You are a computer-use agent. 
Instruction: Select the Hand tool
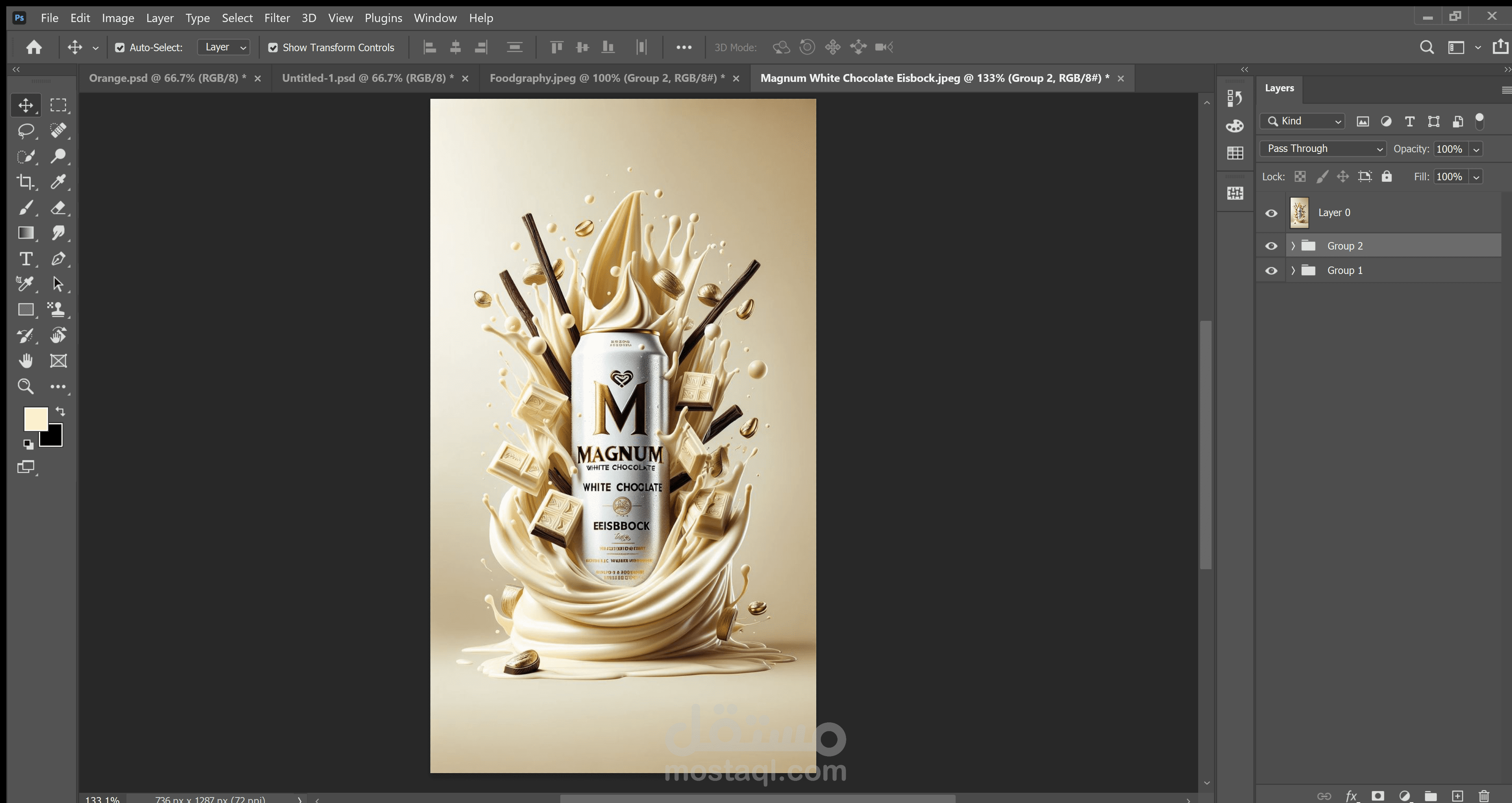tap(25, 361)
